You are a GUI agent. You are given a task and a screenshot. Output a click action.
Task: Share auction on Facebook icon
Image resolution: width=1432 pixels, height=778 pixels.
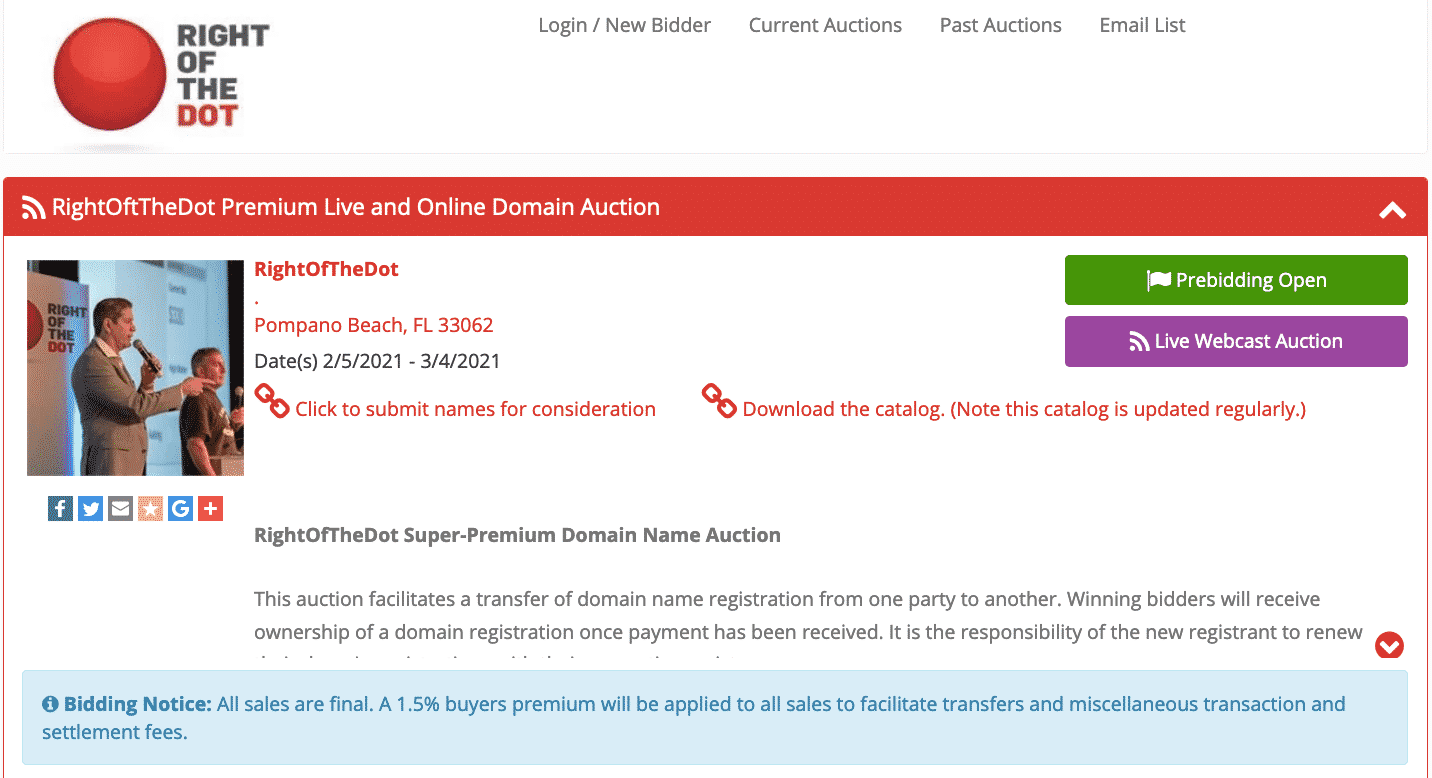point(60,509)
